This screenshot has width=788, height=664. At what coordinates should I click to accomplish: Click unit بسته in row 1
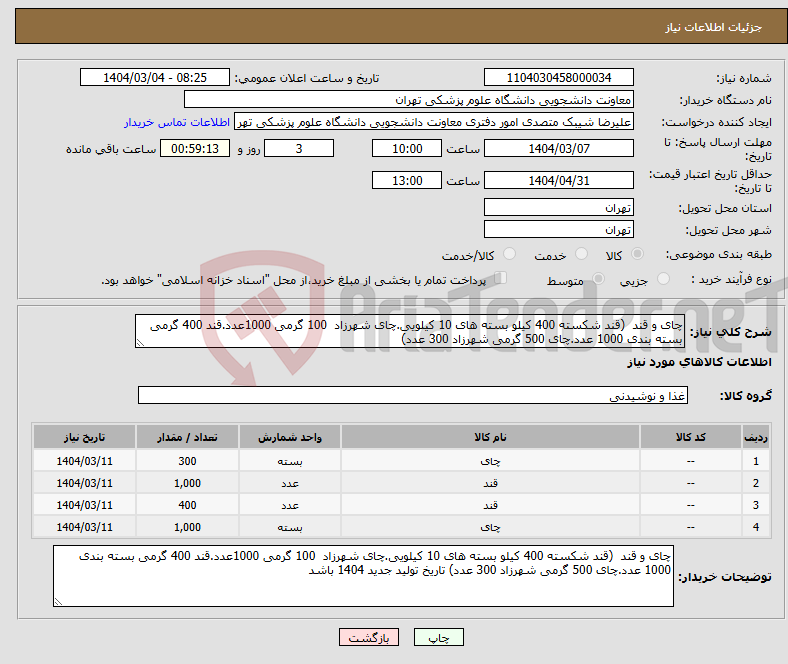[289, 461]
